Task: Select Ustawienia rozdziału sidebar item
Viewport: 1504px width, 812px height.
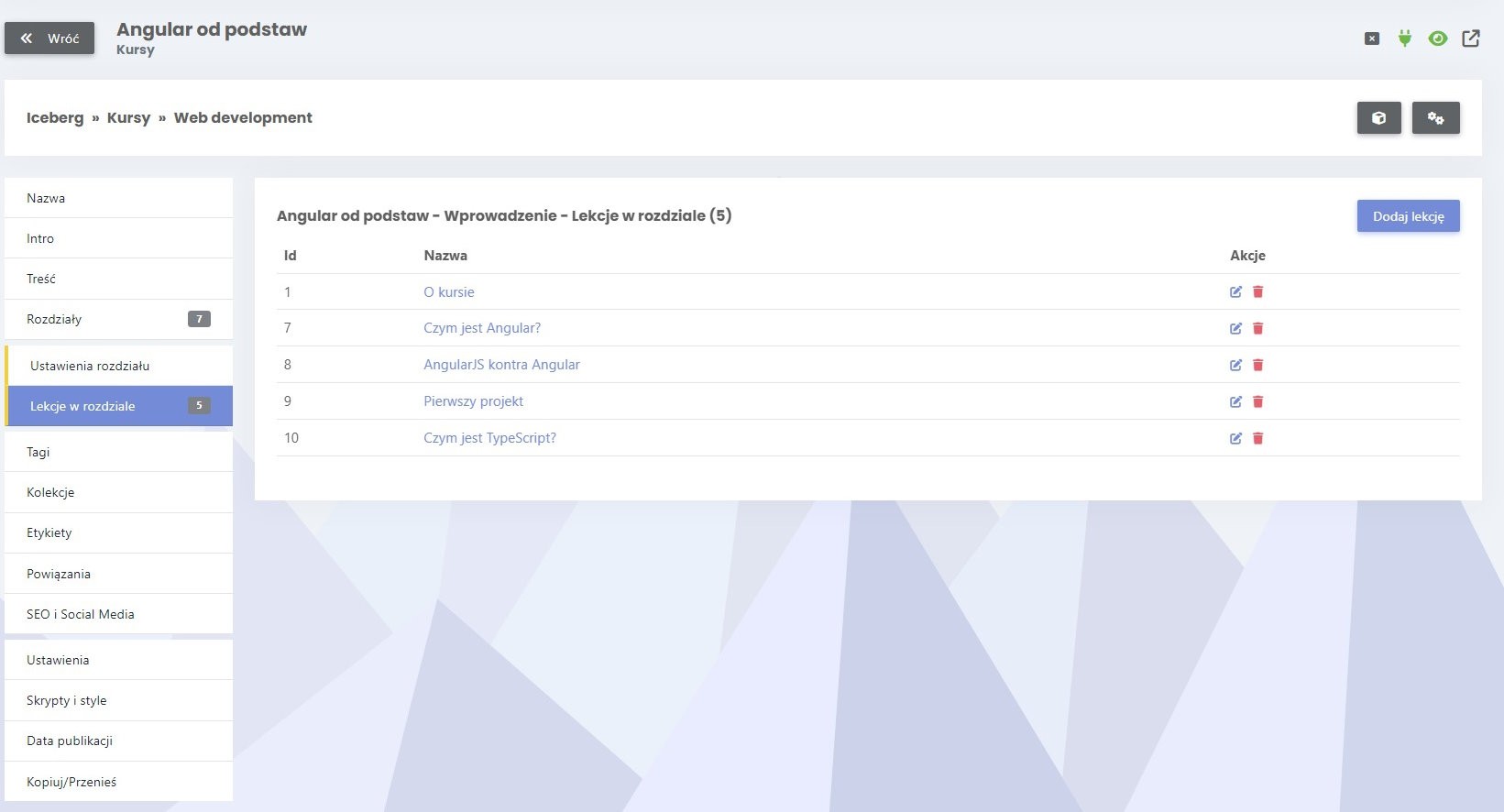Action: (120, 366)
